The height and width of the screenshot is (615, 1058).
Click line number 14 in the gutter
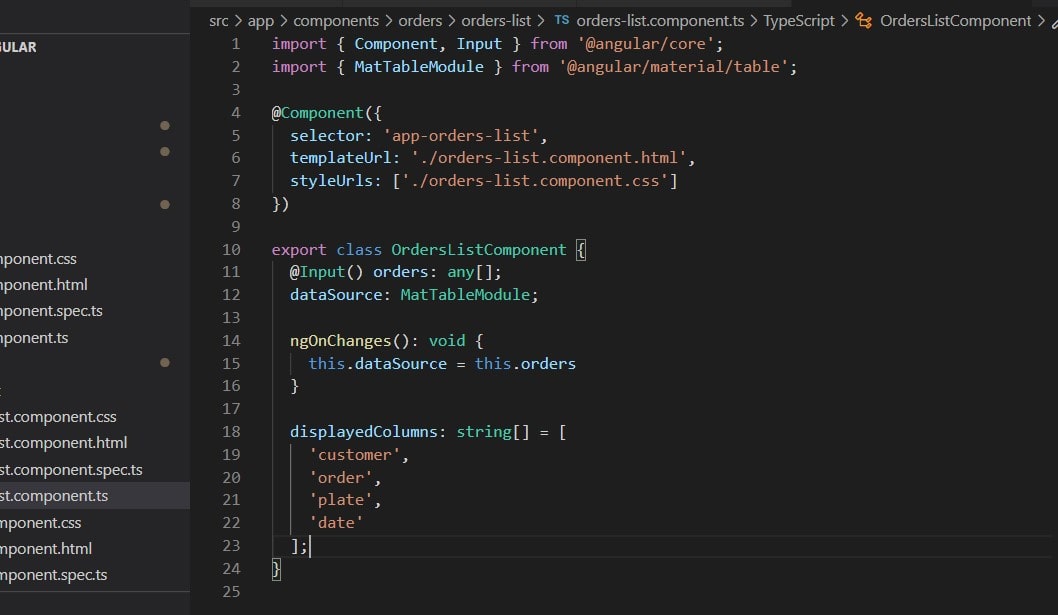(x=231, y=341)
